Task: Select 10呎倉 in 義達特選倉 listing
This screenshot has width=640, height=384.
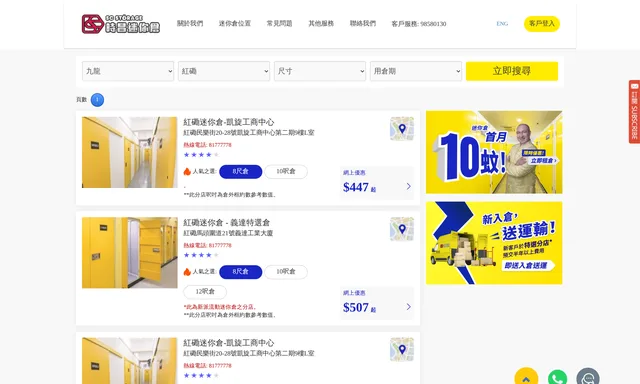Action: 286,272
